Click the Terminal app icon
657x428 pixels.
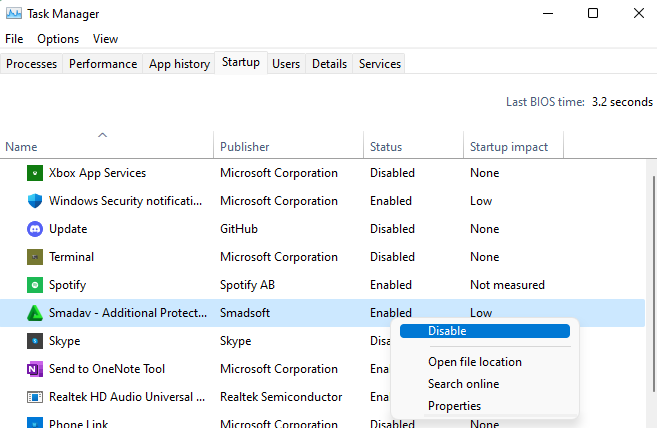point(35,257)
